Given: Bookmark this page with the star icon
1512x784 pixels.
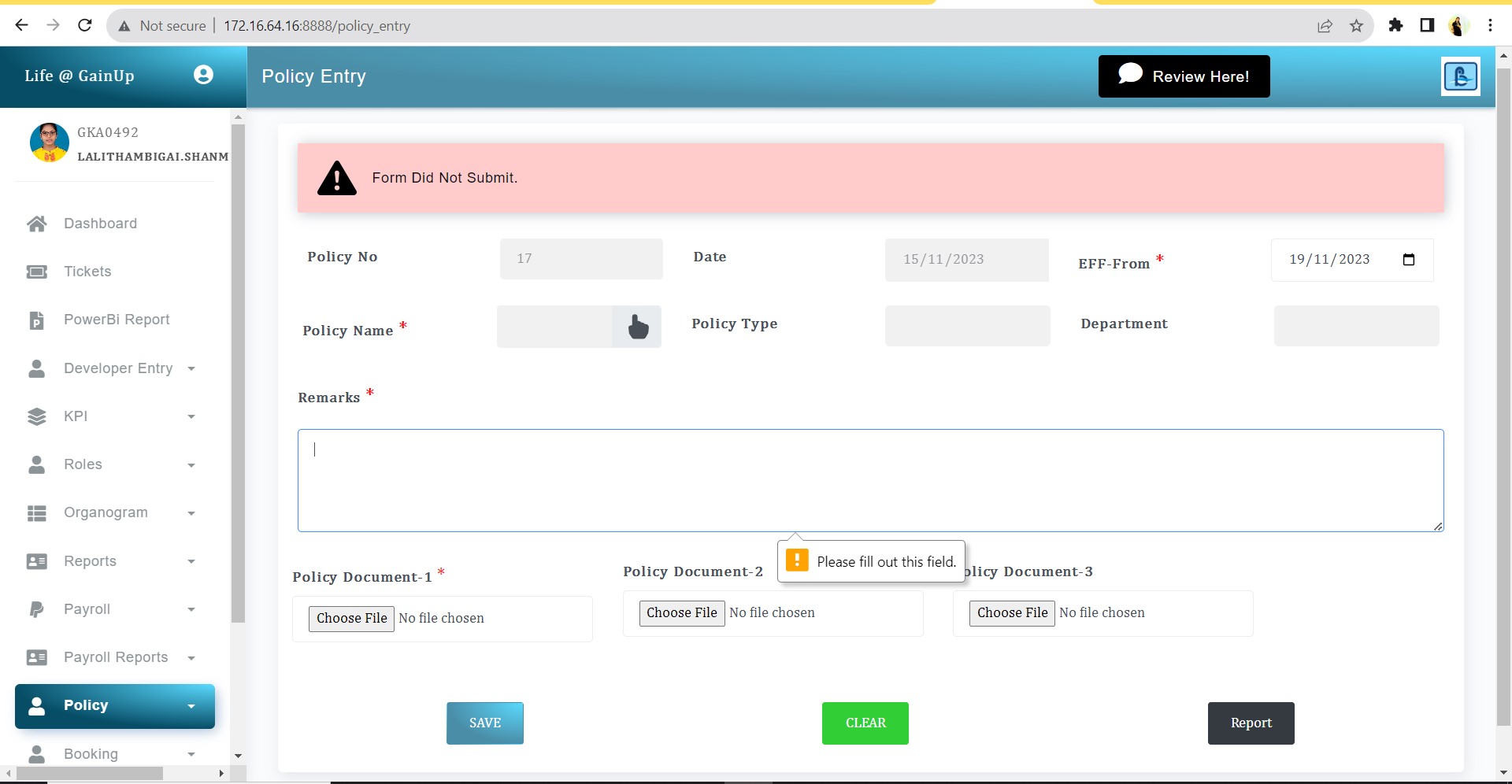Looking at the screenshot, I should (1356, 26).
